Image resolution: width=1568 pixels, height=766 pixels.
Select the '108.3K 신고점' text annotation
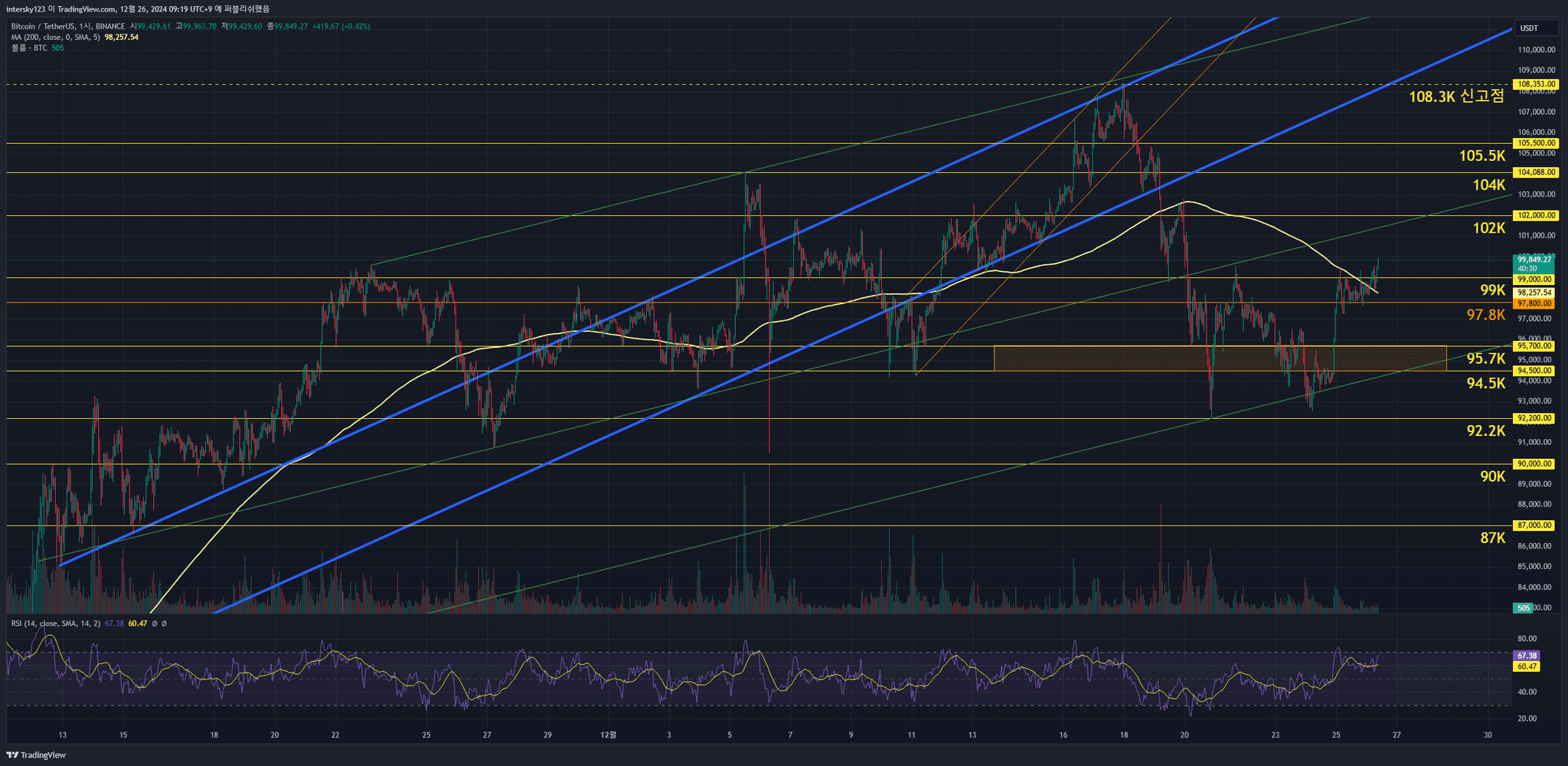click(x=1456, y=97)
